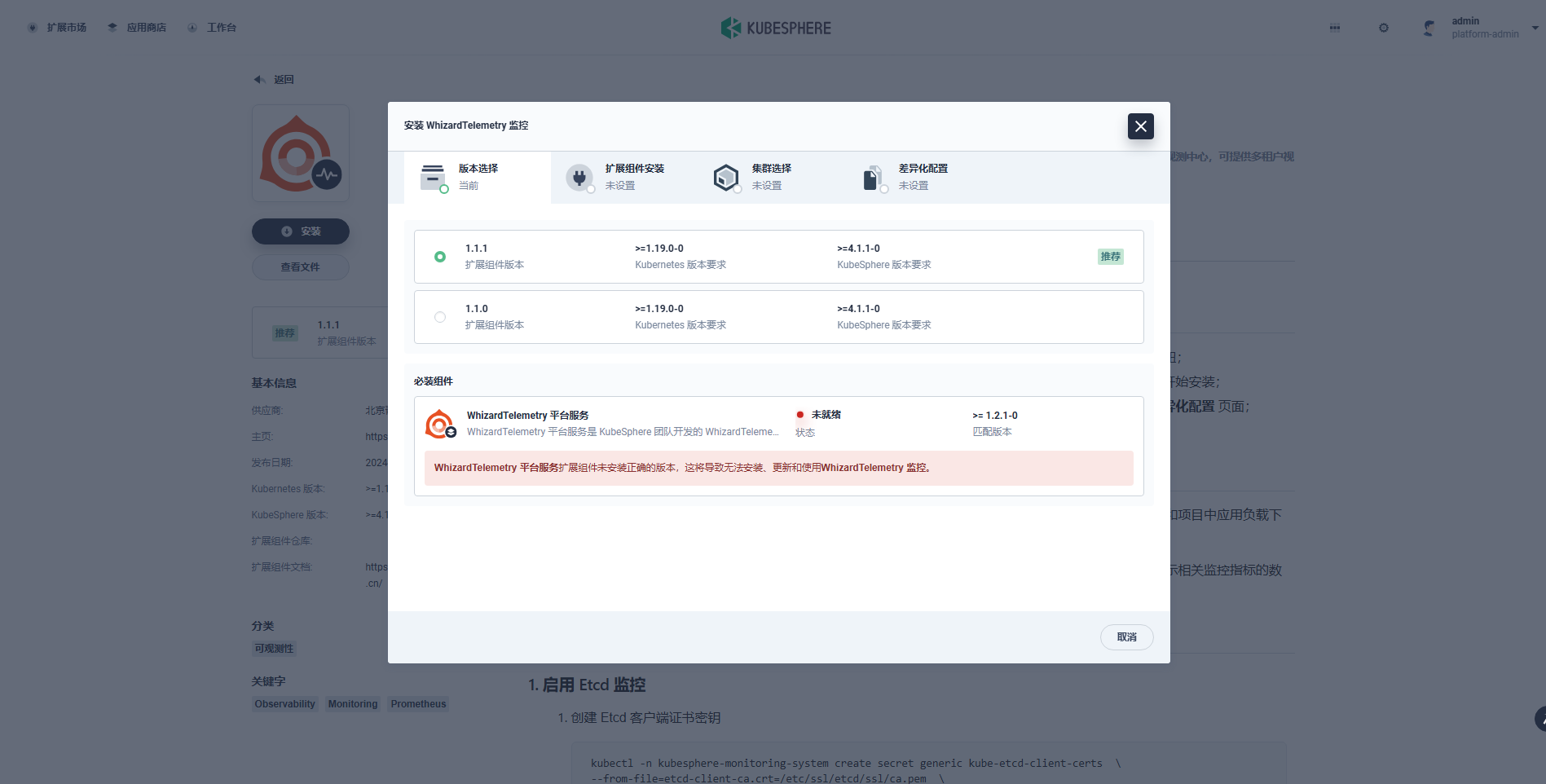
Task: Open 扩展市场 in the top navigation
Action: [x=57, y=28]
